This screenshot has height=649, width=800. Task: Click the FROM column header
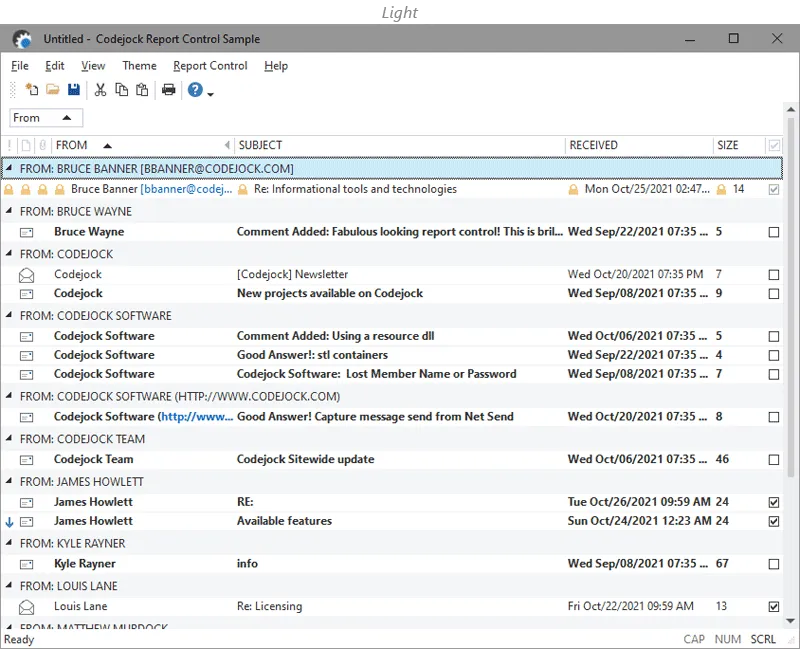tap(143, 145)
